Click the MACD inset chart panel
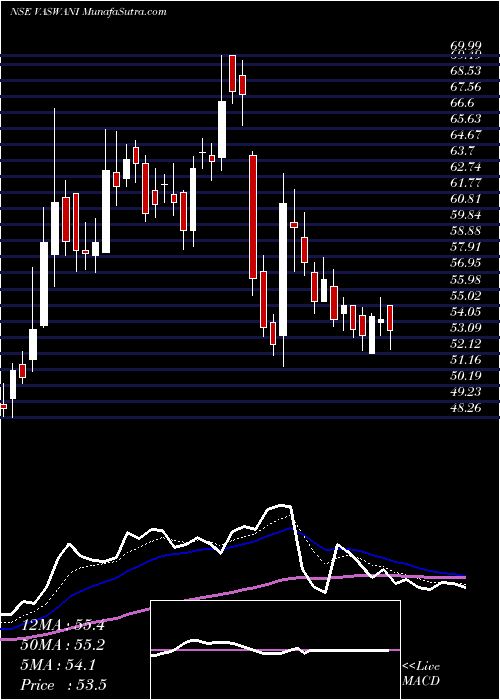The height and width of the screenshot is (700, 500). [x=275, y=650]
